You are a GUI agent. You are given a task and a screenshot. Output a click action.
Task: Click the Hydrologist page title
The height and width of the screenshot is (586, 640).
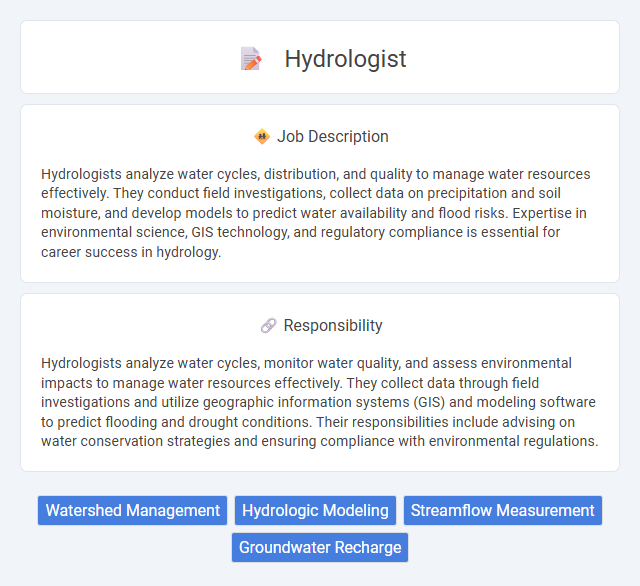(345, 59)
